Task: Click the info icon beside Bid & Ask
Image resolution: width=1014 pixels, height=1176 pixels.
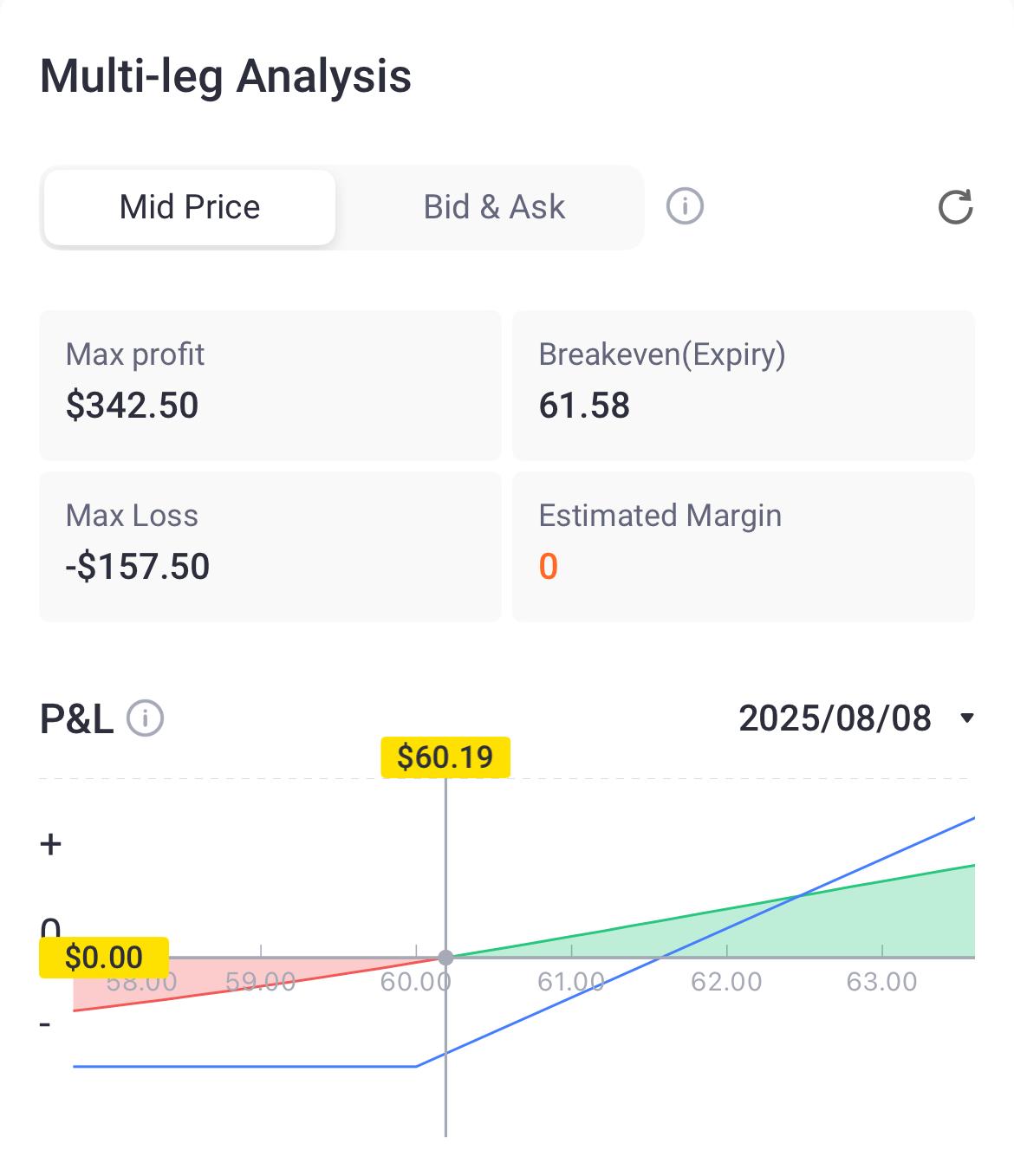Action: click(685, 207)
